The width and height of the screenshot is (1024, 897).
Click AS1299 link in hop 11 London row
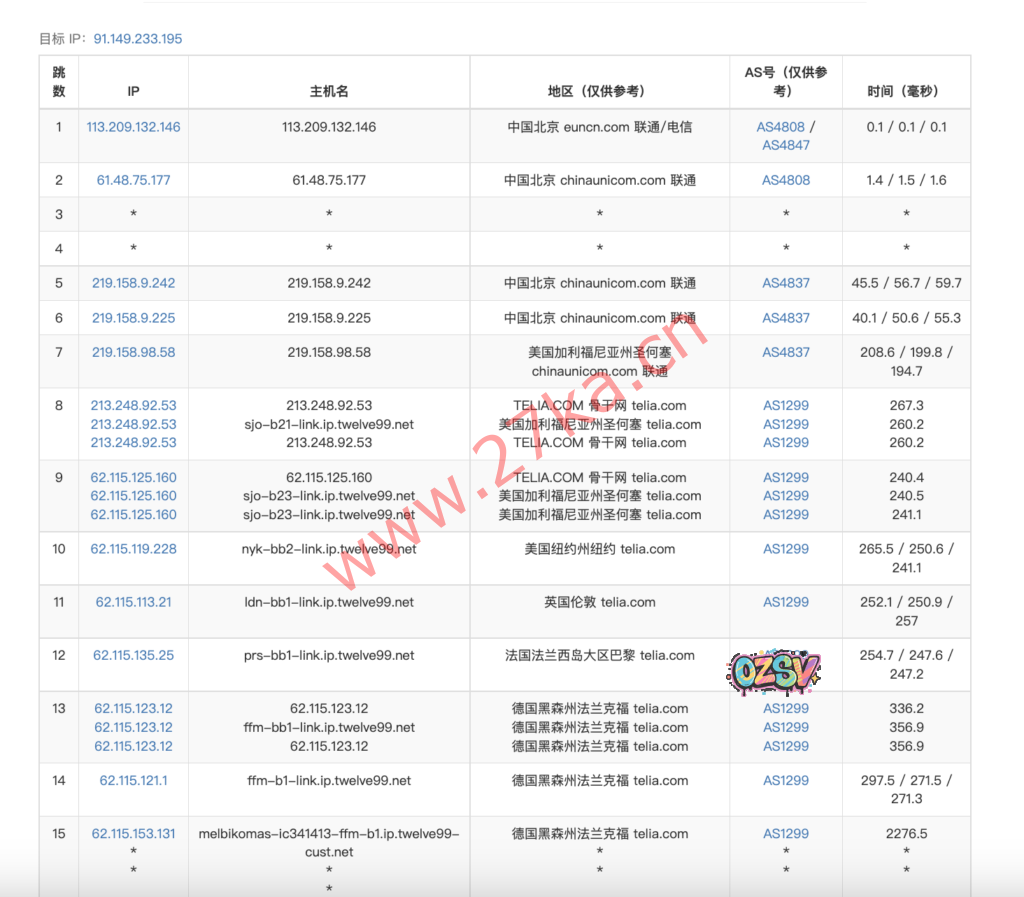click(786, 602)
